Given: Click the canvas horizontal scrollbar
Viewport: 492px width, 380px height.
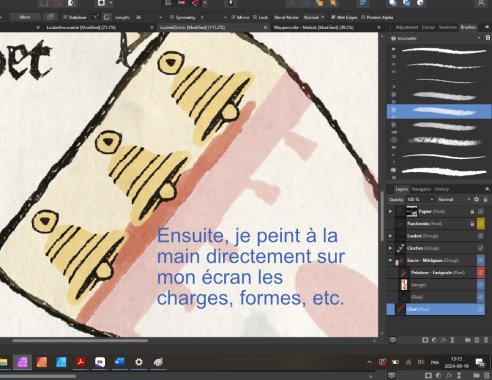Looking at the screenshot, I should (x=80, y=341).
